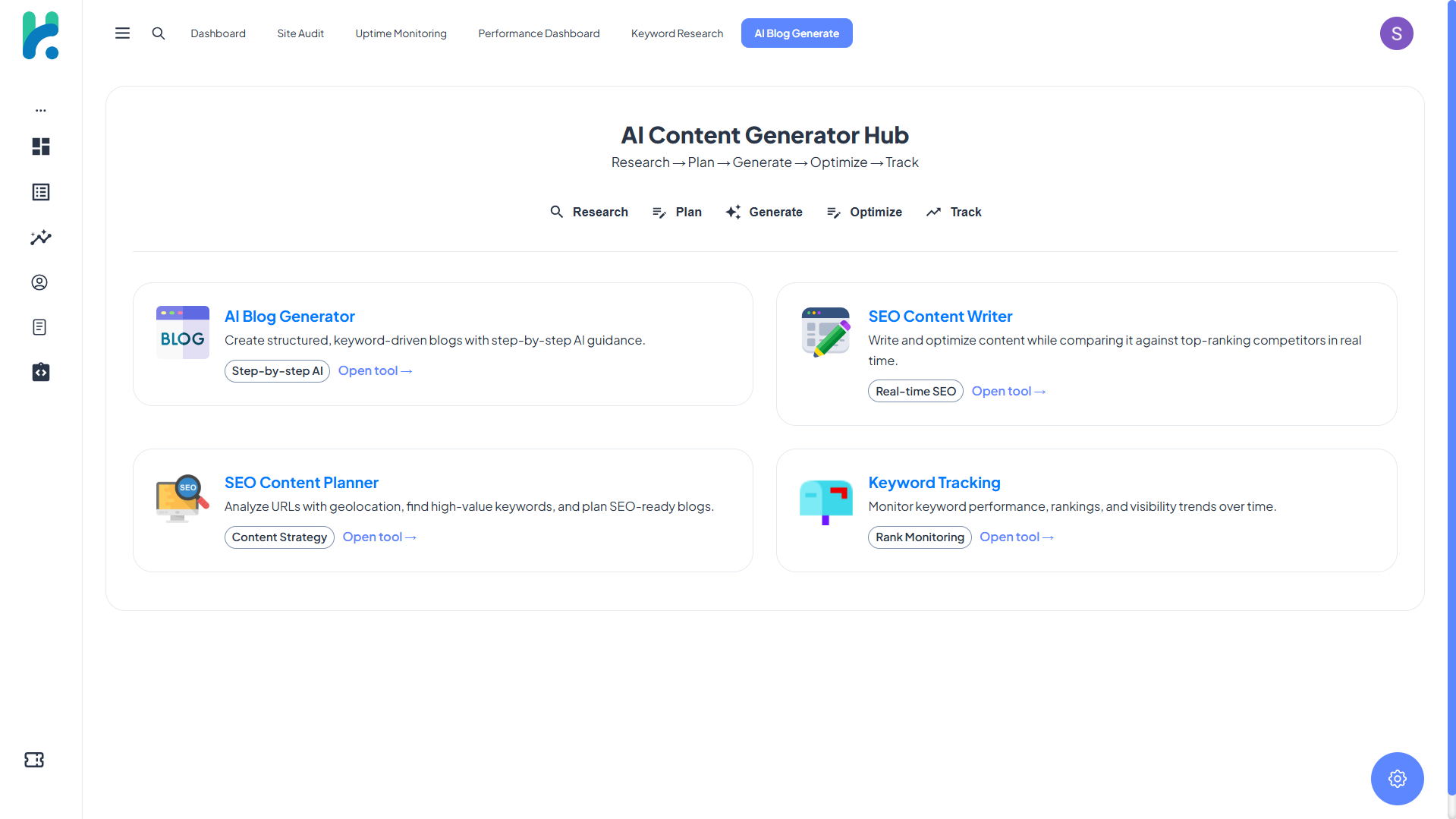Open the dashboard grid icon in the sidebar

40,146
